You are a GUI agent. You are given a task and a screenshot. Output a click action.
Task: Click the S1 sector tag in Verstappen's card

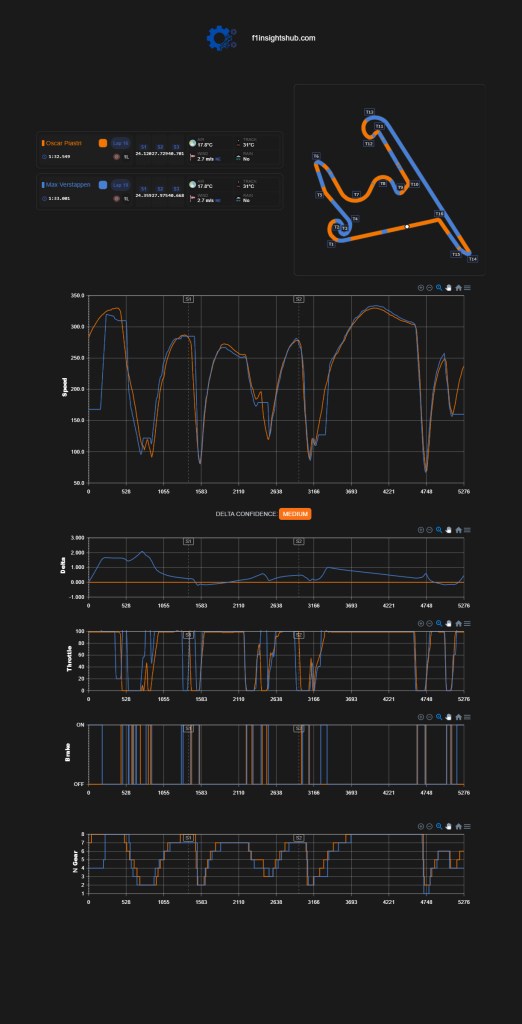tap(144, 189)
